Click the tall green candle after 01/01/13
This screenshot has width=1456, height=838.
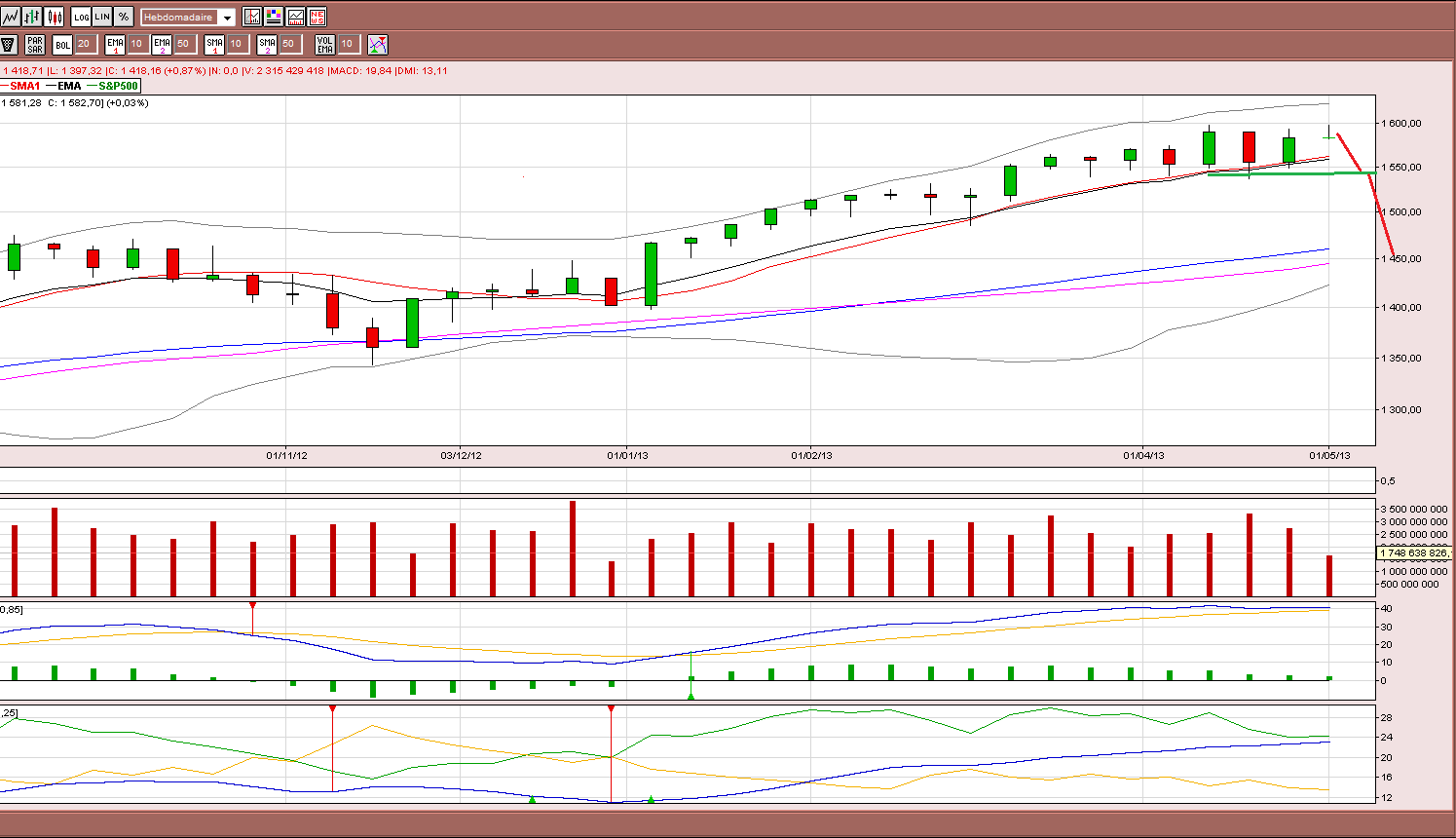pyautogui.click(x=651, y=274)
